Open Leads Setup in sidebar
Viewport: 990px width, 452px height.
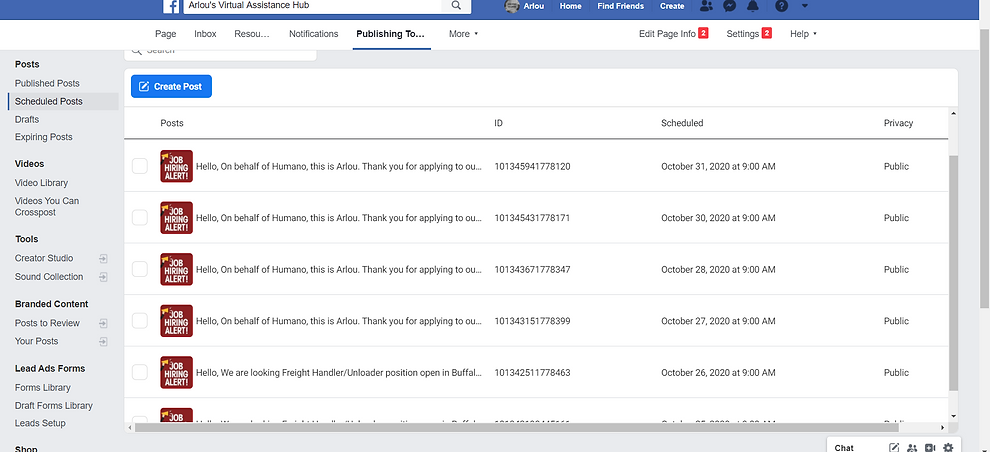point(40,424)
